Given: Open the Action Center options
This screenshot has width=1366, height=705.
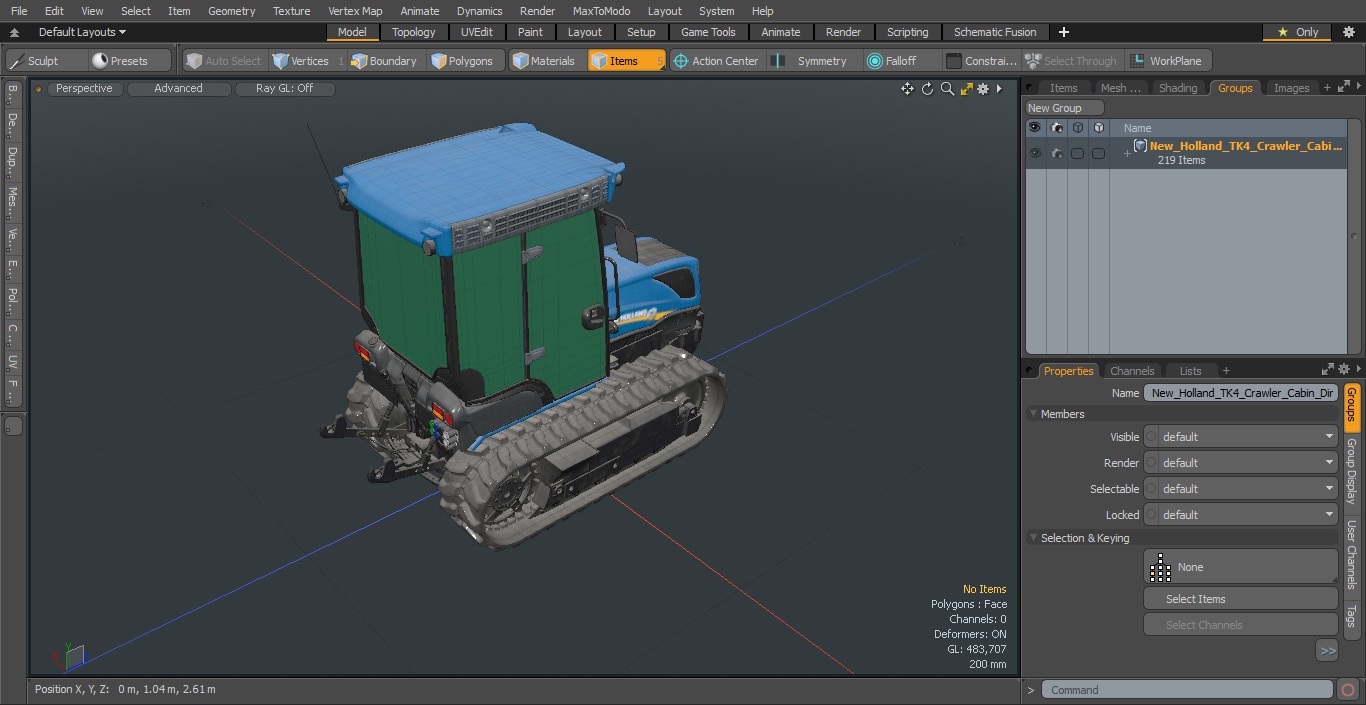Looking at the screenshot, I should [x=716, y=61].
